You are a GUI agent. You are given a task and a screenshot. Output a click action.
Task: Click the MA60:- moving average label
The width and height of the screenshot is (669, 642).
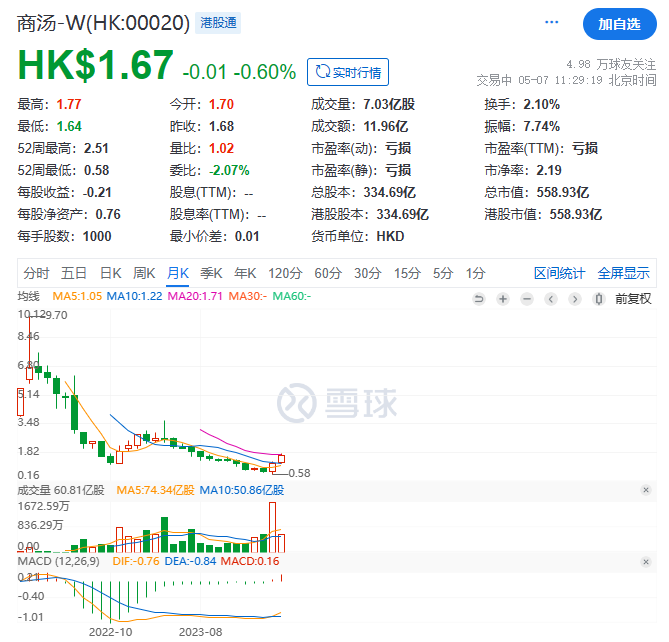click(x=291, y=296)
